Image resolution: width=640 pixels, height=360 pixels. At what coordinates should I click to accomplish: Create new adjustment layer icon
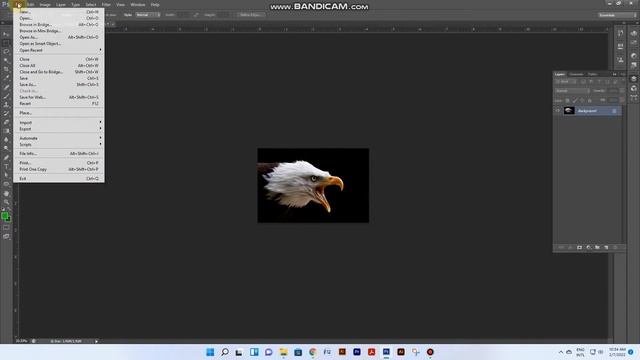pyautogui.click(x=588, y=247)
